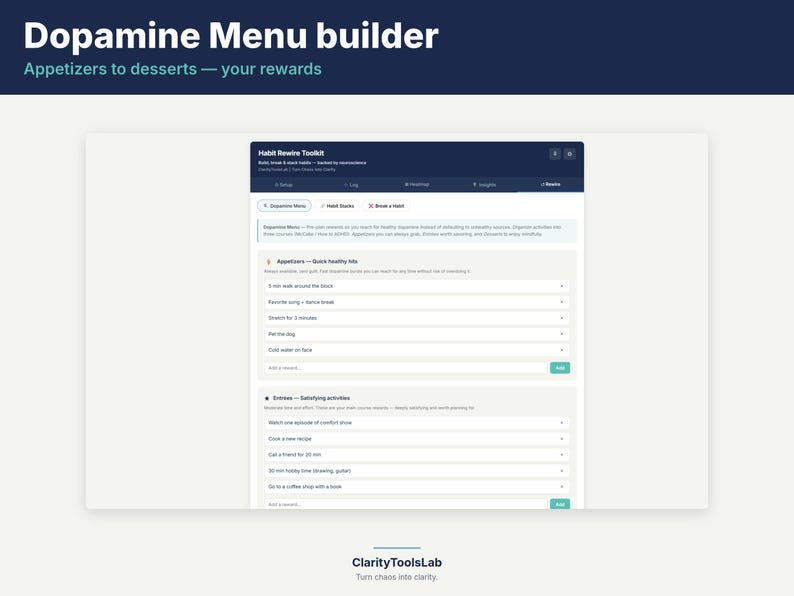Click '5 min walk around the block' text
The image size is (794, 596).
[x=301, y=286]
